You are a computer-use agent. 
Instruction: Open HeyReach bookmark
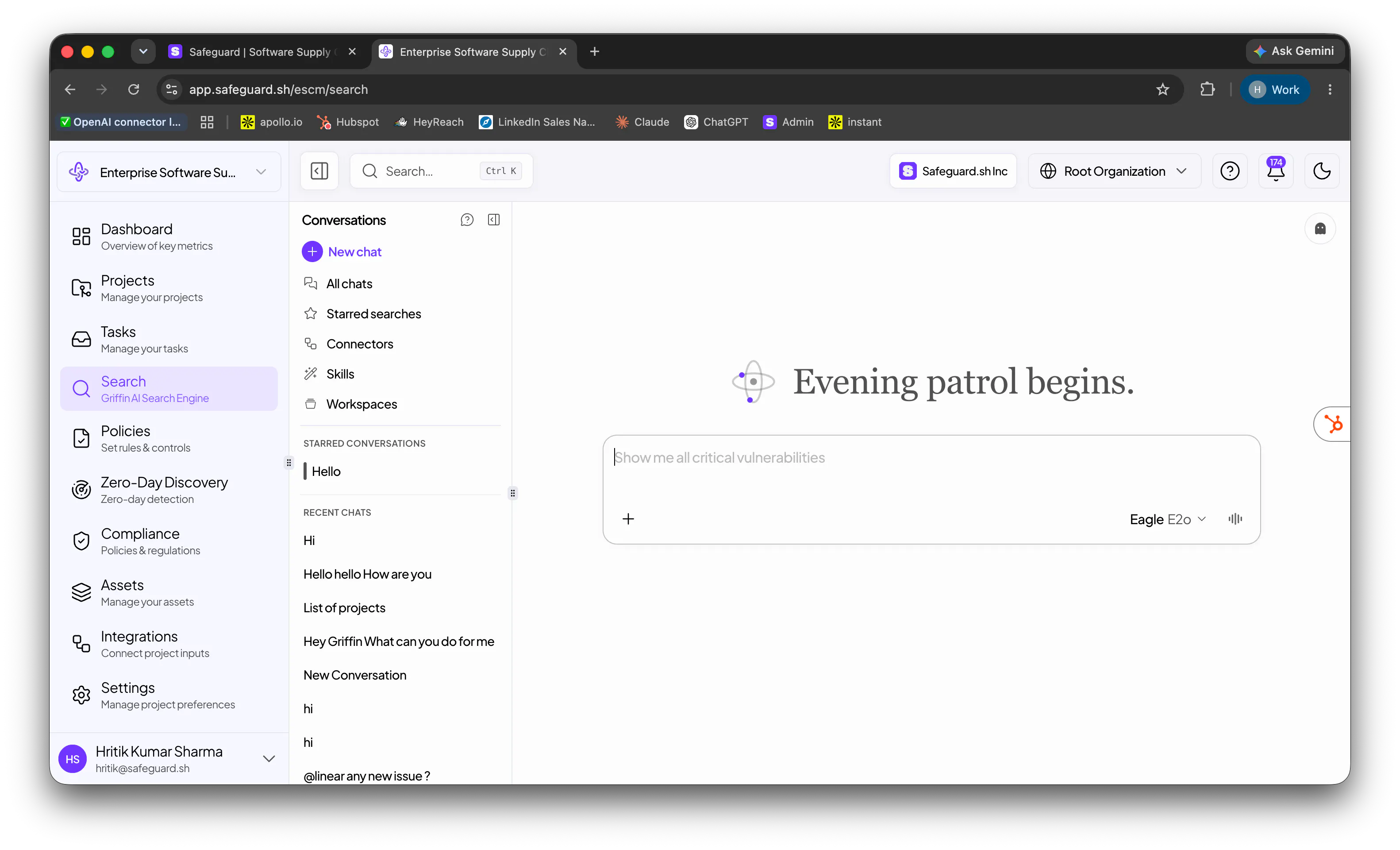tap(430, 122)
